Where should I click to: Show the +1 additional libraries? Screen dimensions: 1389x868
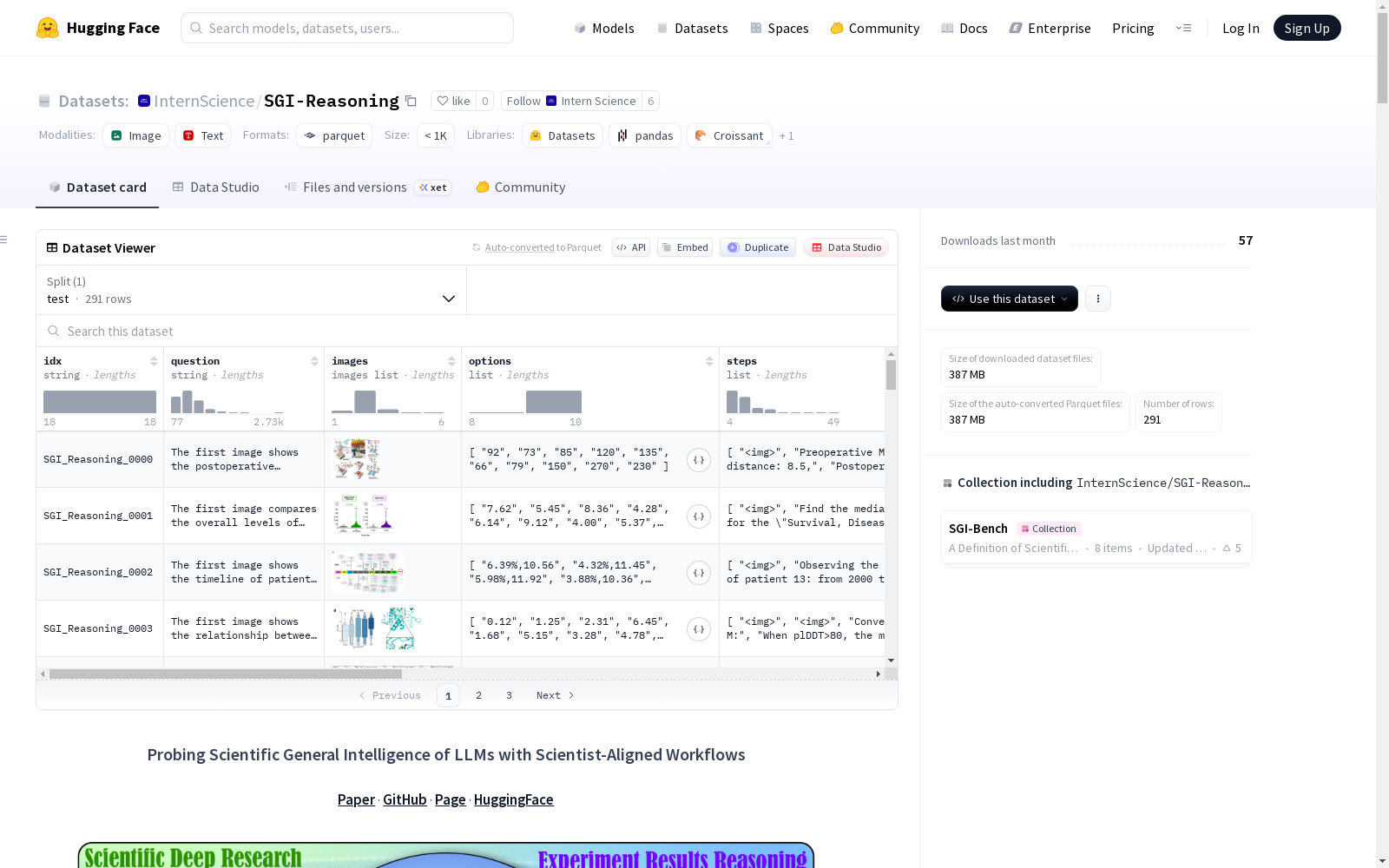[x=787, y=135]
